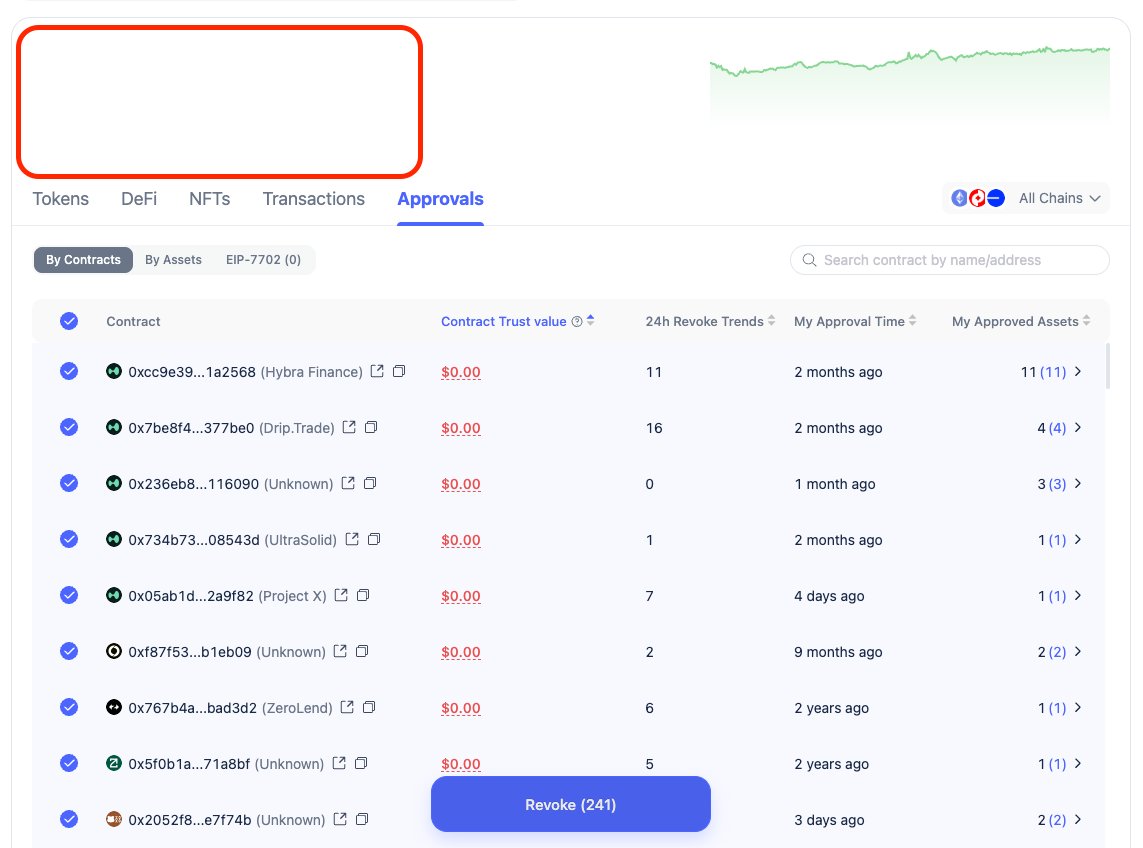Open Hybra Finance contract in explorer
The height and width of the screenshot is (848, 1143).
(x=377, y=371)
